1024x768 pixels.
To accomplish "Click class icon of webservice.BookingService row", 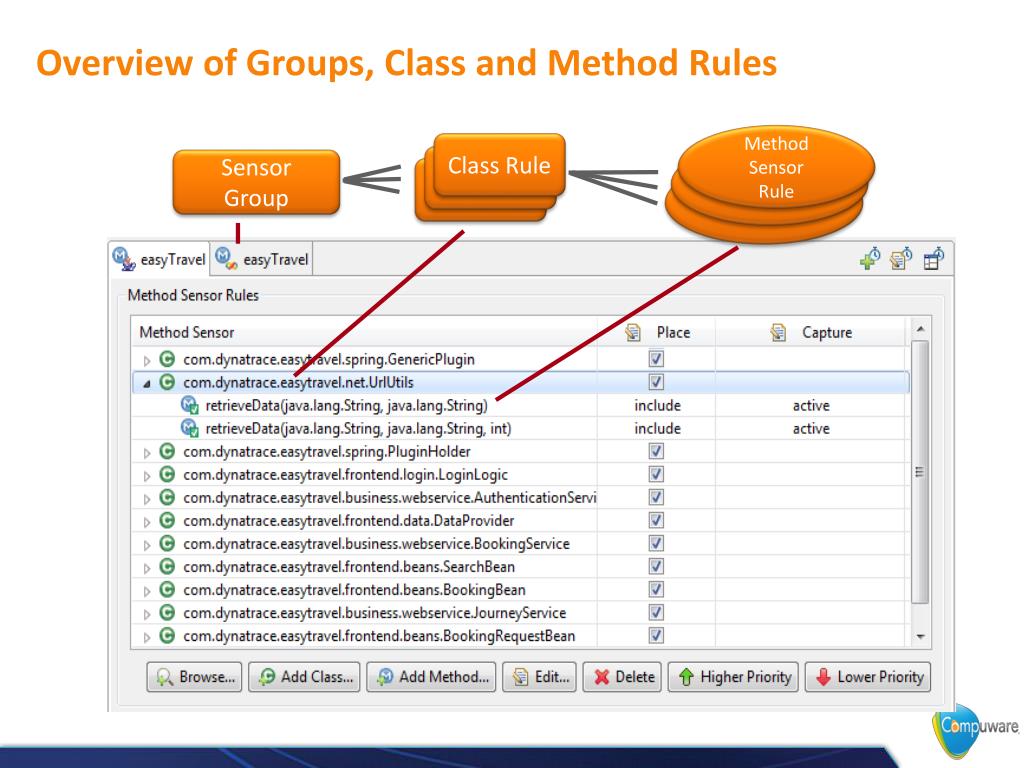I will [167, 543].
